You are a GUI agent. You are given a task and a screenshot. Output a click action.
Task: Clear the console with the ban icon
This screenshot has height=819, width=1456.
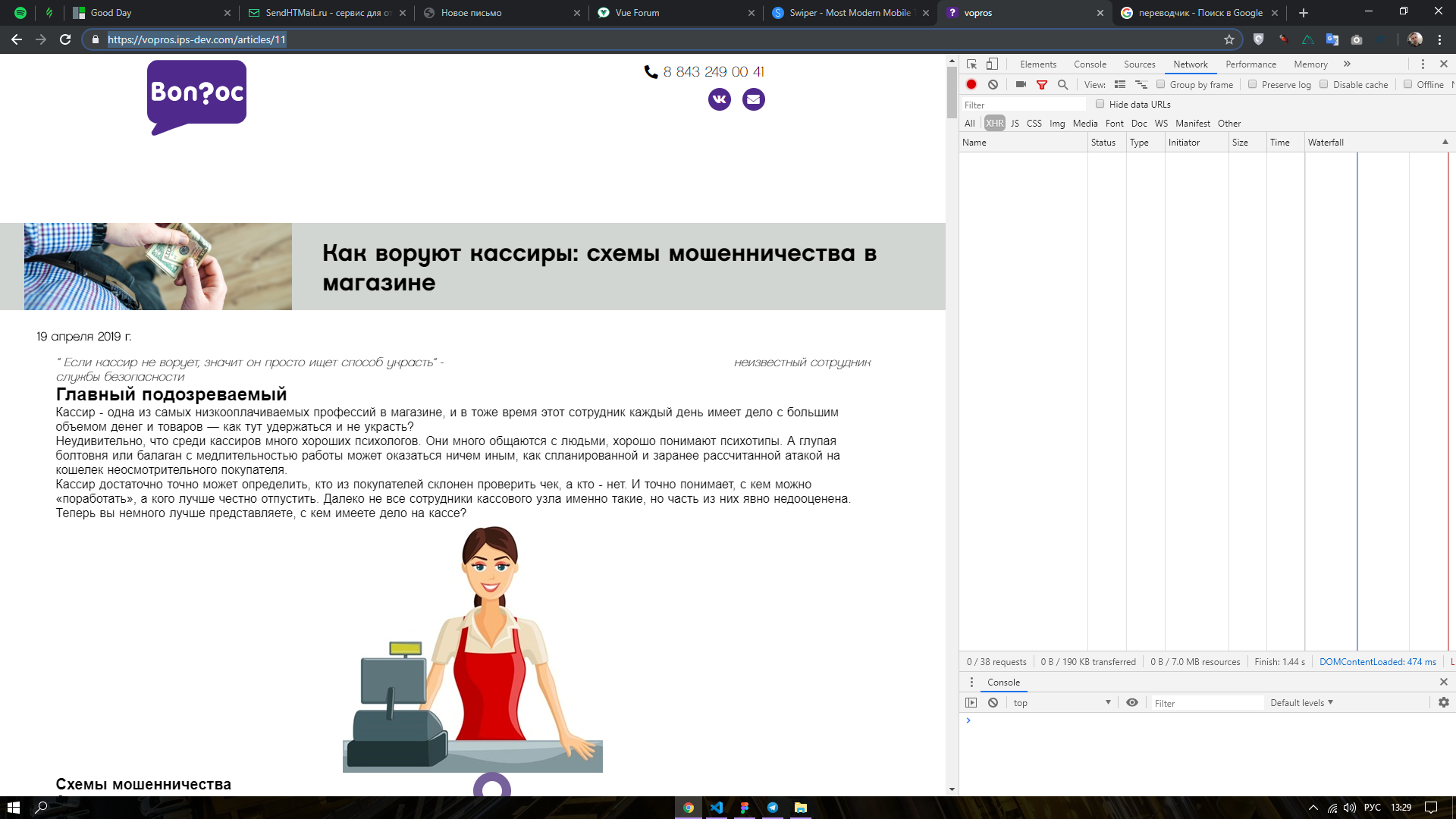[993, 703]
